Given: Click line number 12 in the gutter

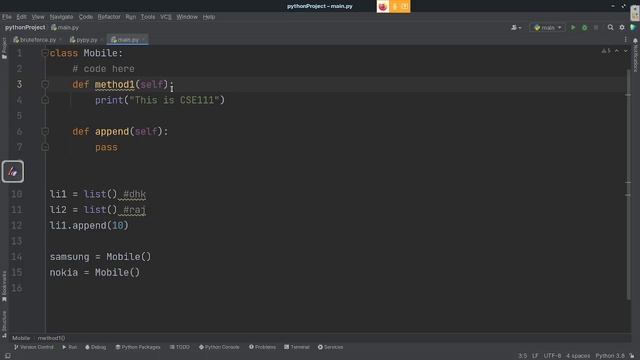Looking at the screenshot, I should click(17, 225).
